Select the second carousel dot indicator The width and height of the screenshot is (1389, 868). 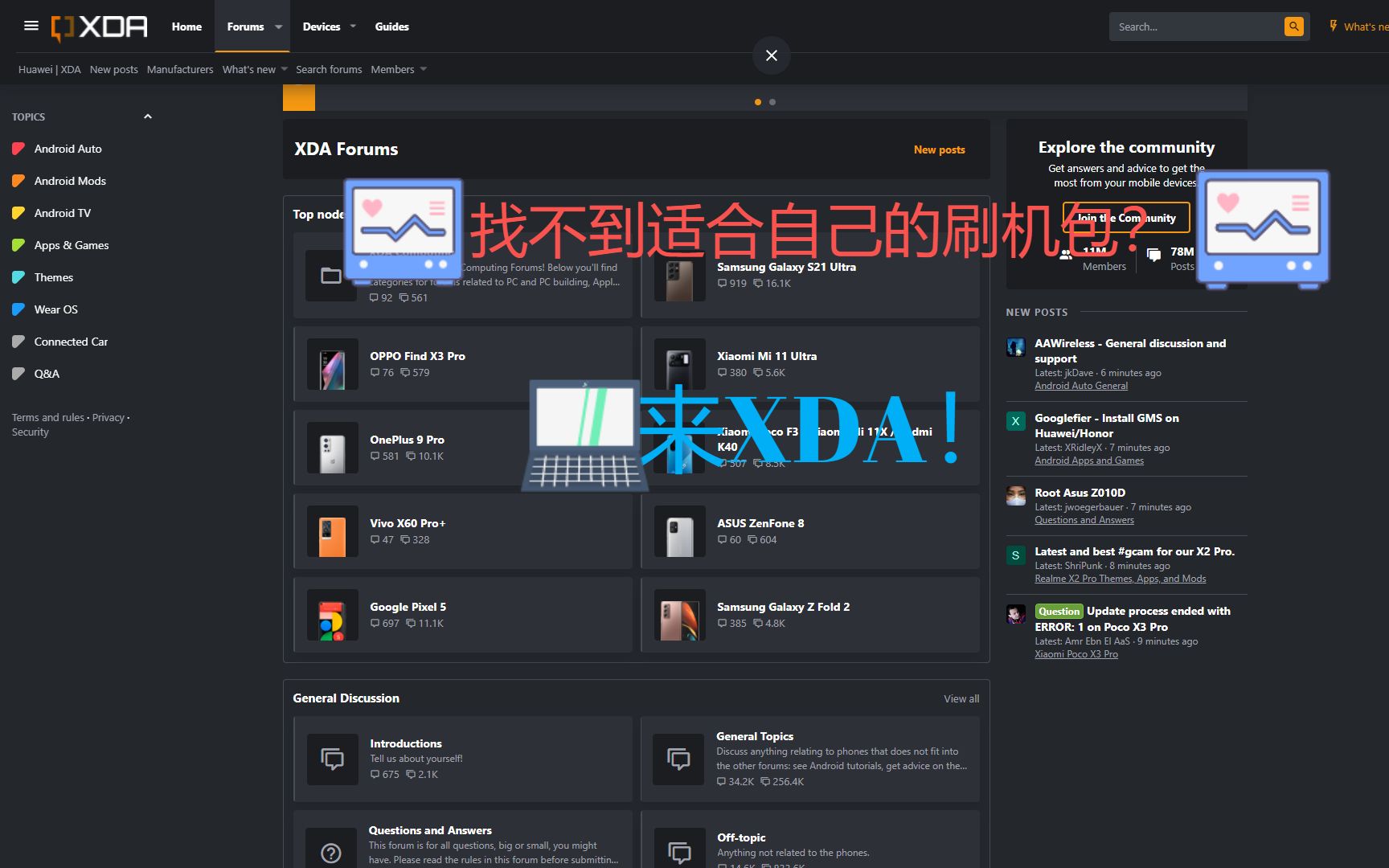pyautogui.click(x=772, y=102)
